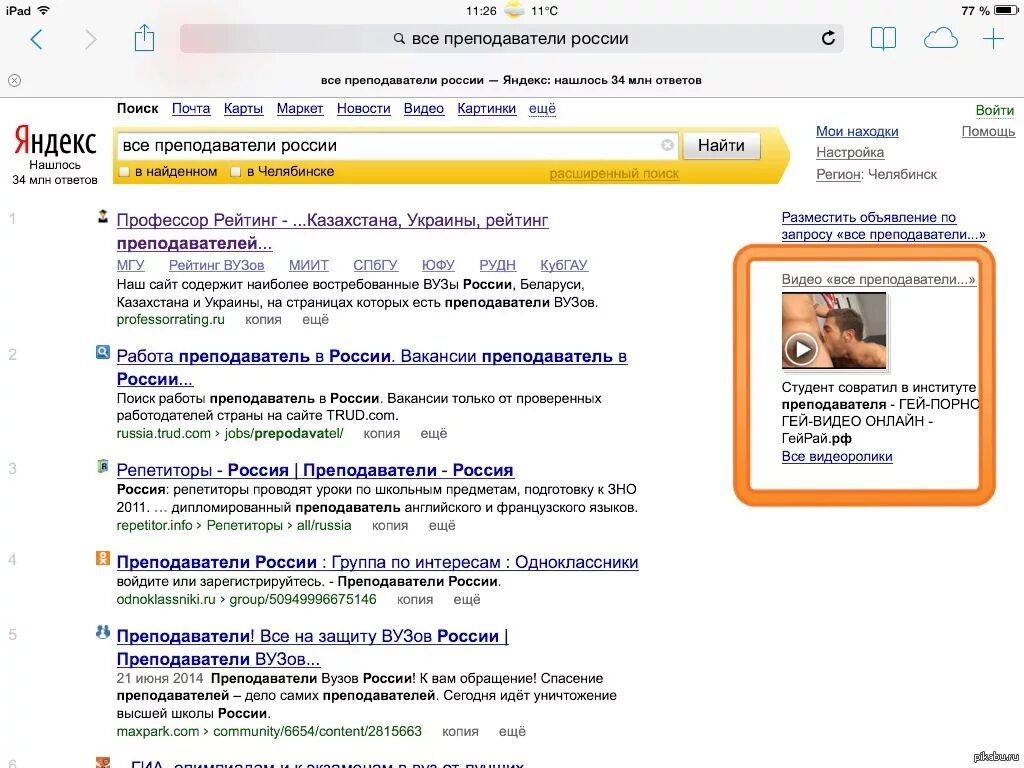The width and height of the screenshot is (1024, 768).
Task: Open the Одноклассники group result title
Action: (377, 562)
